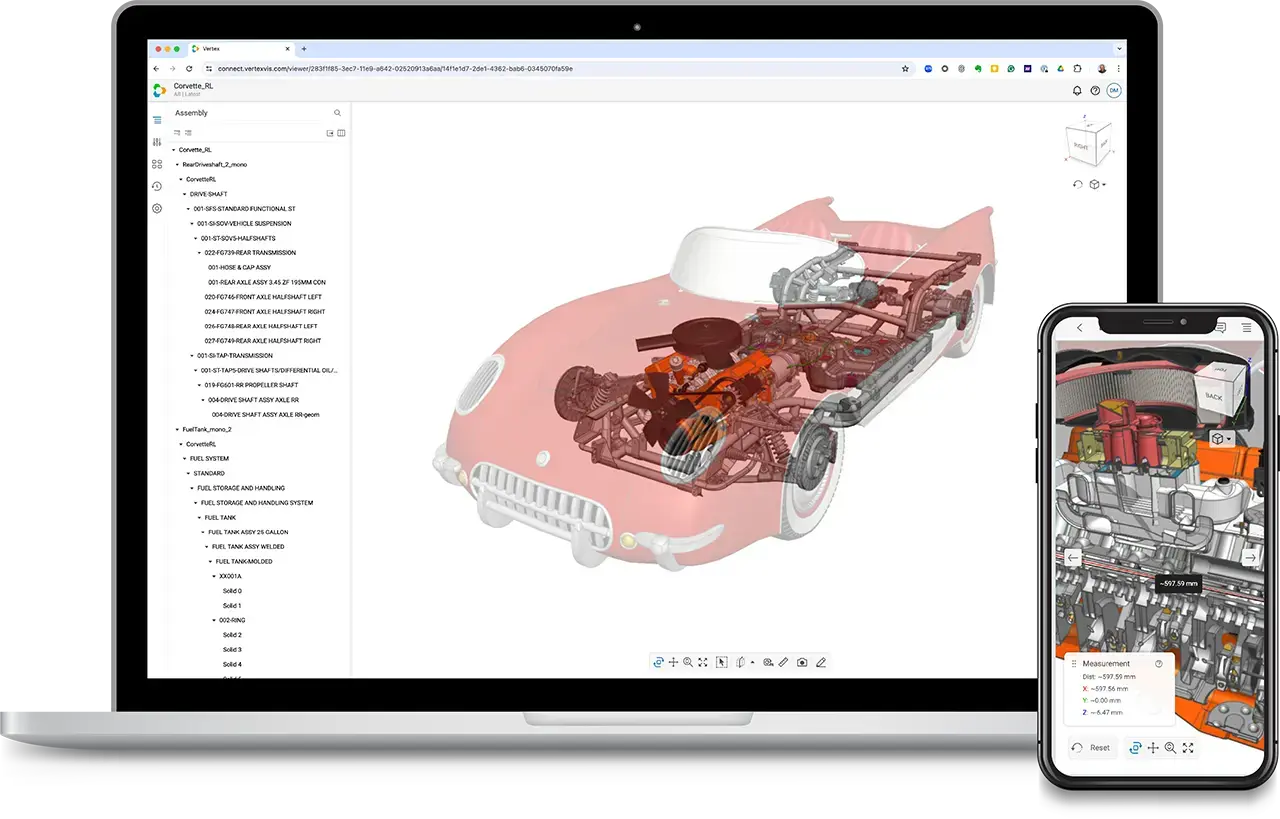
Task: Collapse the 002-RING node
Action: 214,620
